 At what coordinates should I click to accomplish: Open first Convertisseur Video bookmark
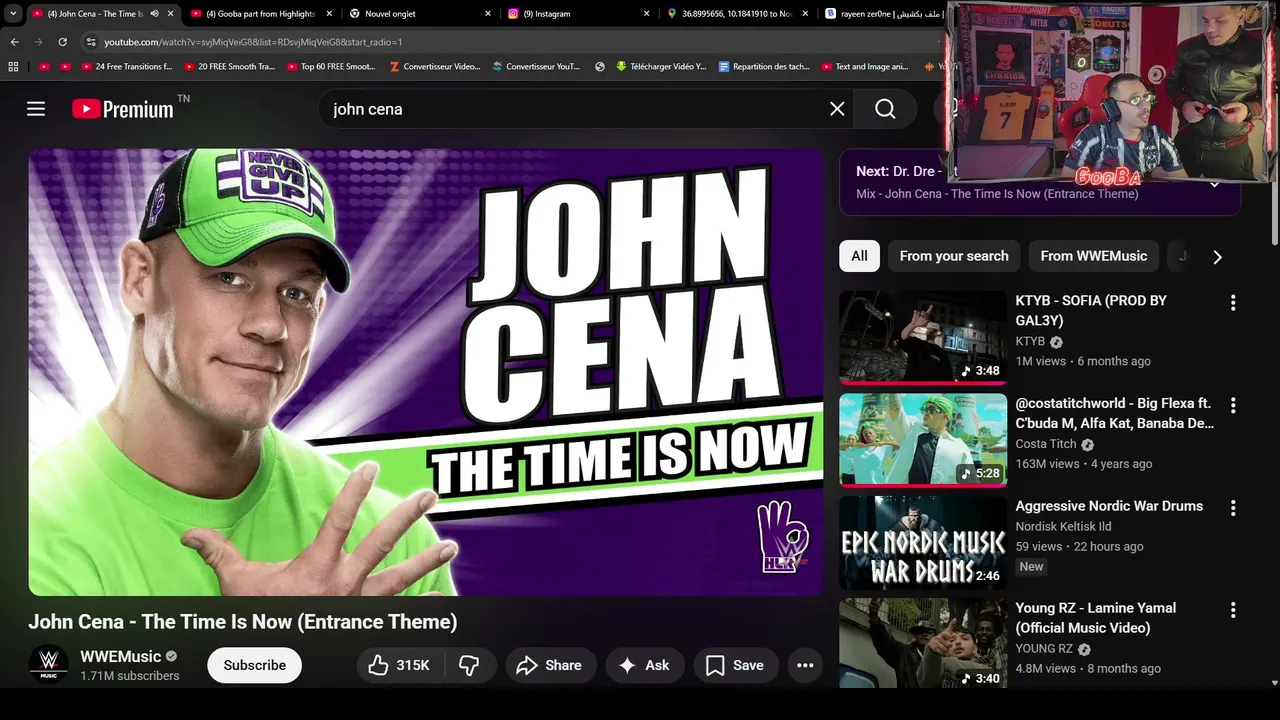(434, 67)
